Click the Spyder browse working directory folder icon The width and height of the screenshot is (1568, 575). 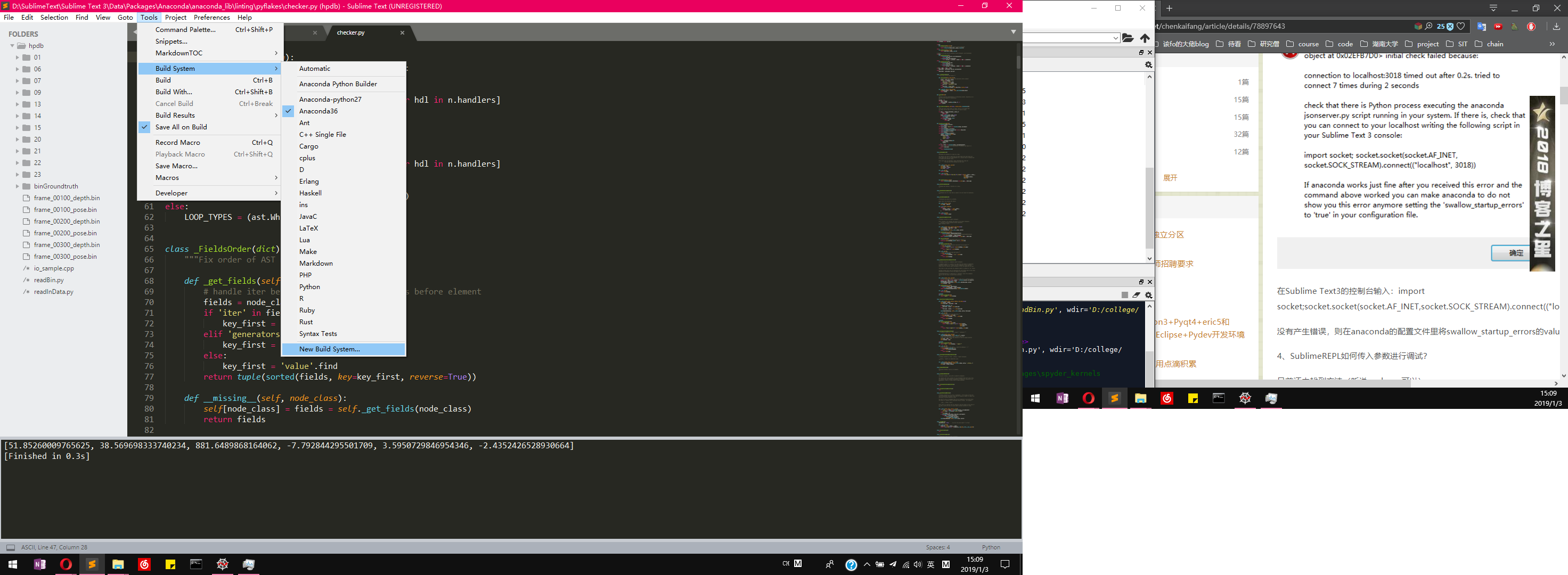pos(1128,38)
